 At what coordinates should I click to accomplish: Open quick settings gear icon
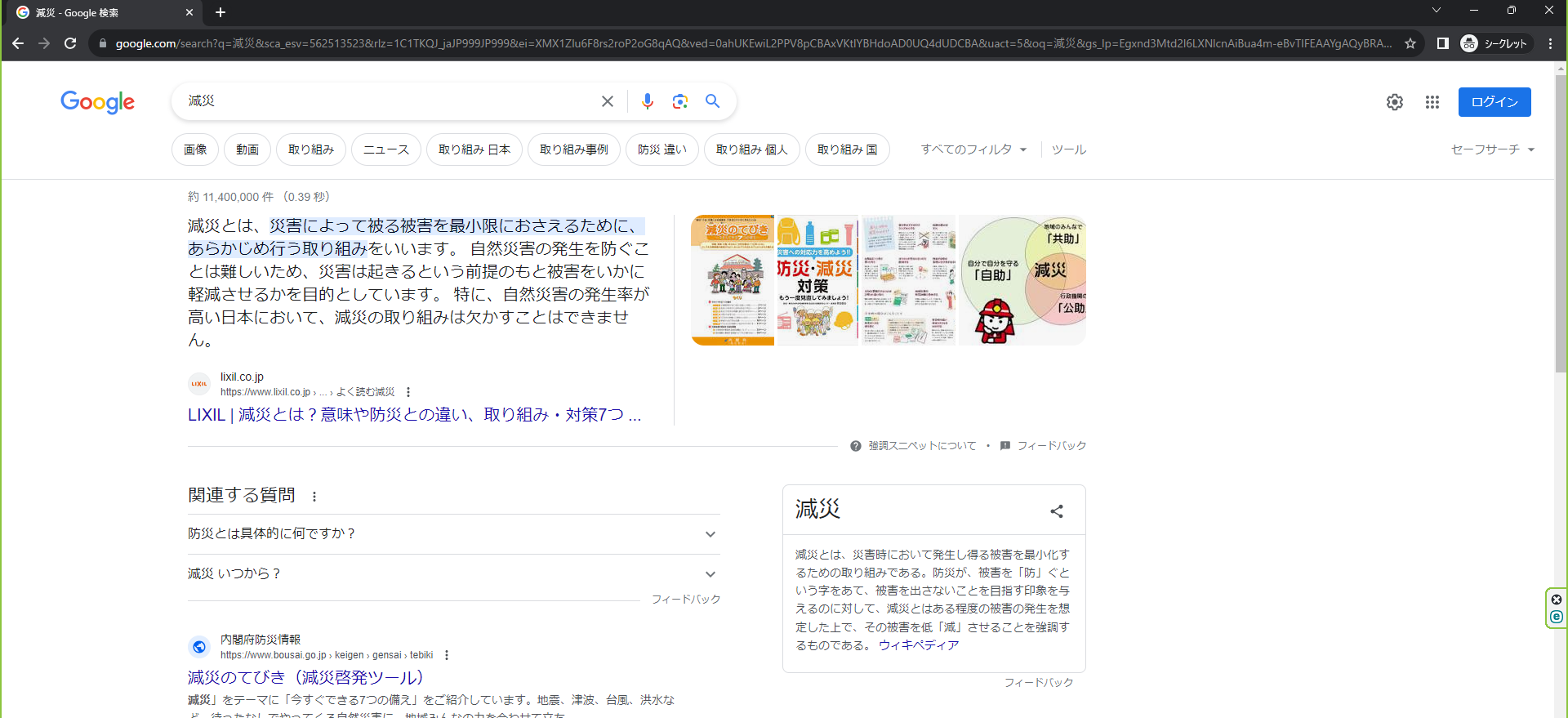pos(1395,102)
